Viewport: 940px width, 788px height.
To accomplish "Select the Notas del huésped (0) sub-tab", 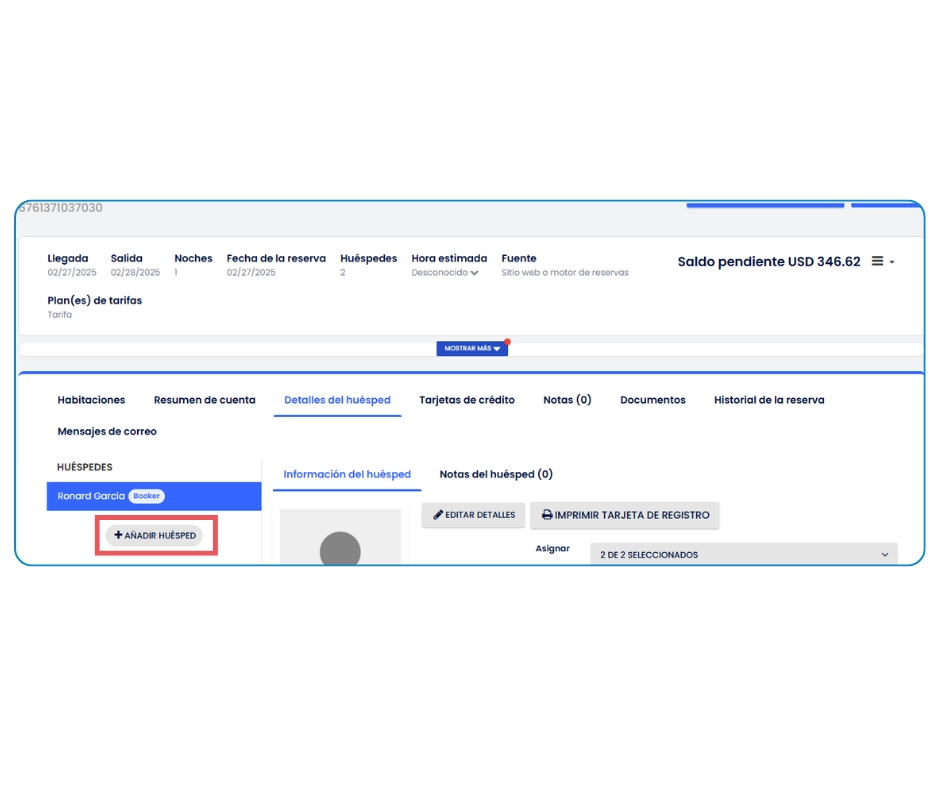I will point(496,474).
